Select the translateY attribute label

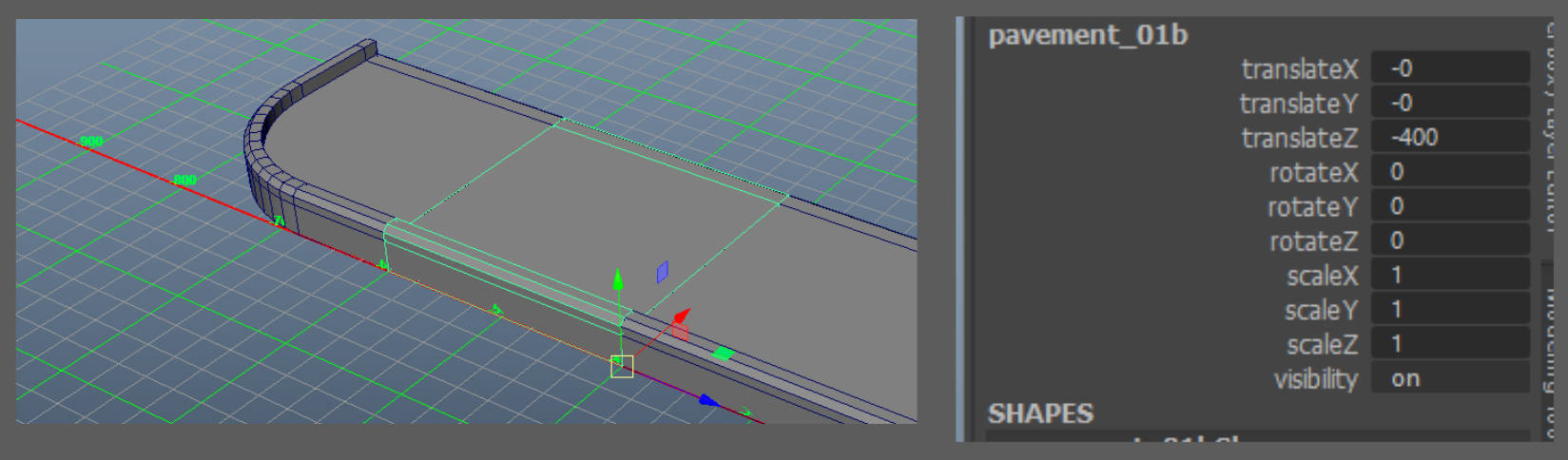coord(1299,103)
